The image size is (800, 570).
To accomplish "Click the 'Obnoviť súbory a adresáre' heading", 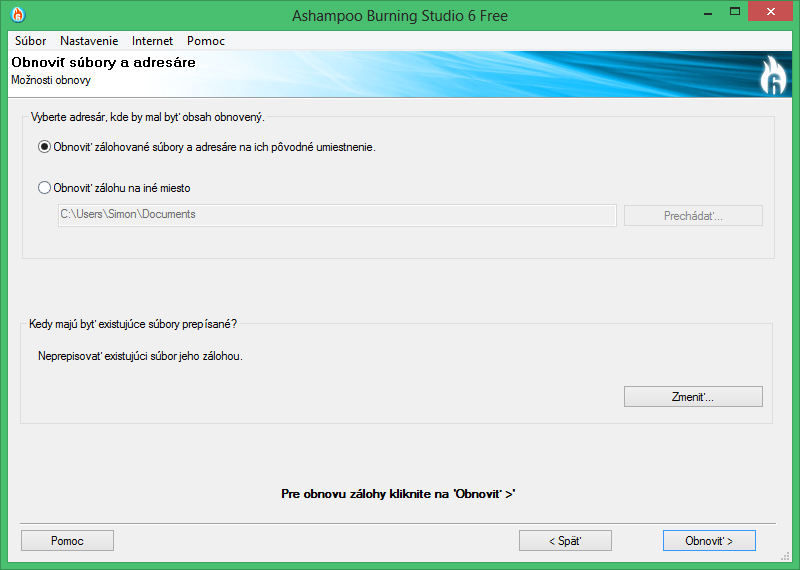I will click(104, 62).
